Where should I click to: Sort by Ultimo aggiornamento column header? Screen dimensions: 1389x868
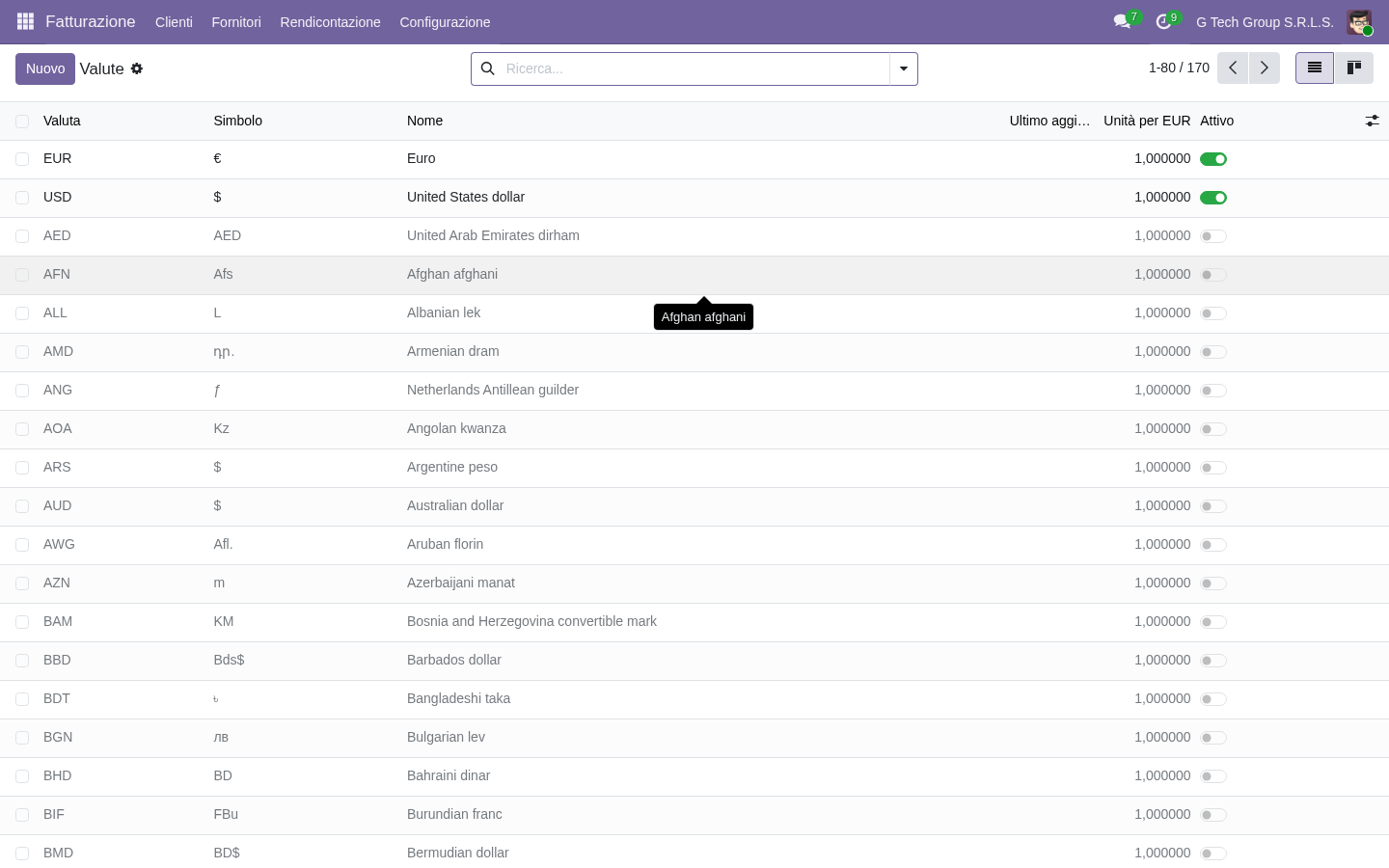1049,121
